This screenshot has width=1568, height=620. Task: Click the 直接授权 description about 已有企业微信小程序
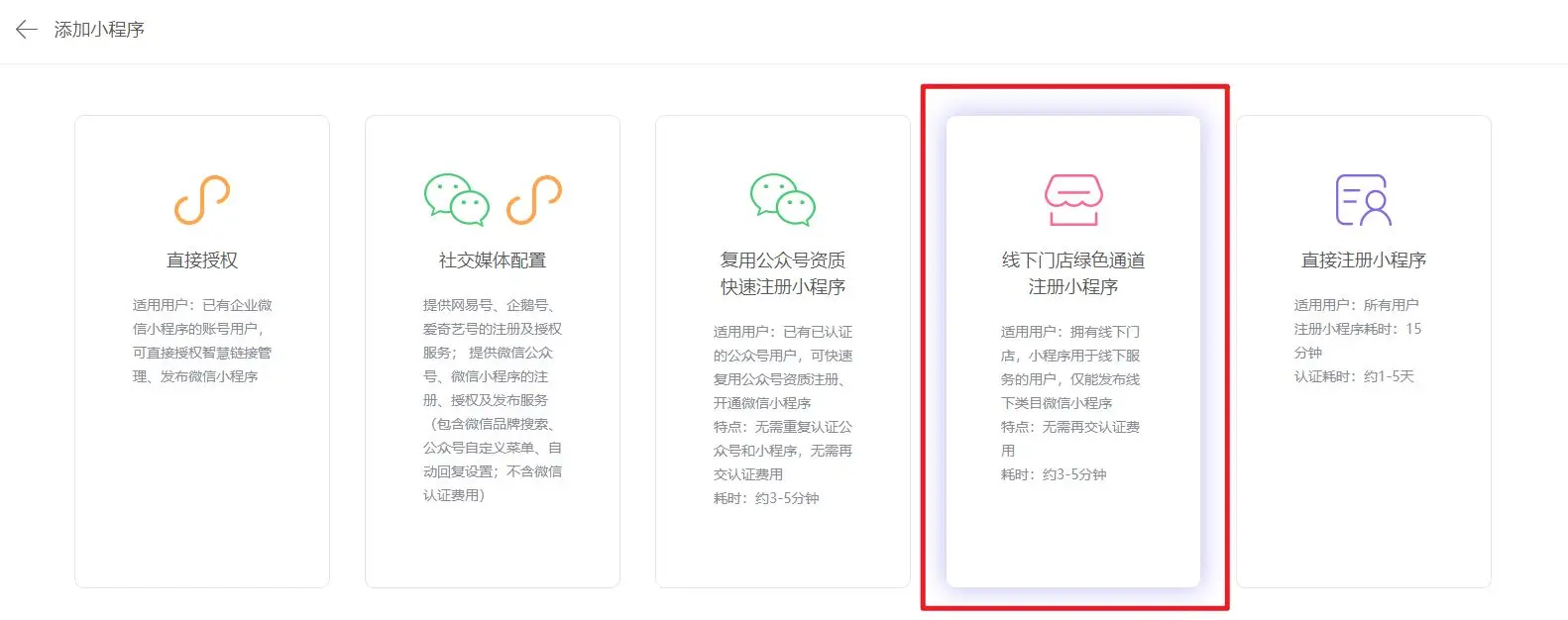(x=202, y=341)
